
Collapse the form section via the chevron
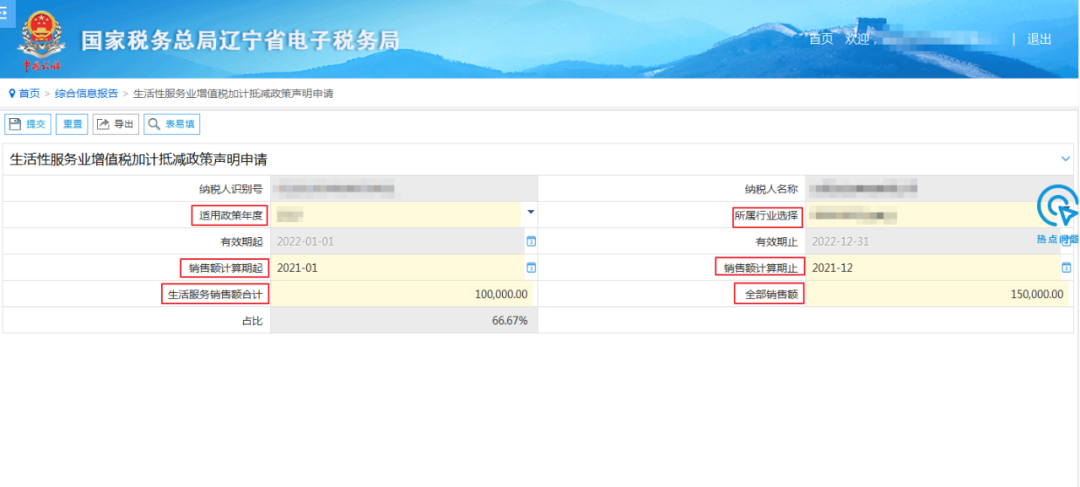point(1065,159)
